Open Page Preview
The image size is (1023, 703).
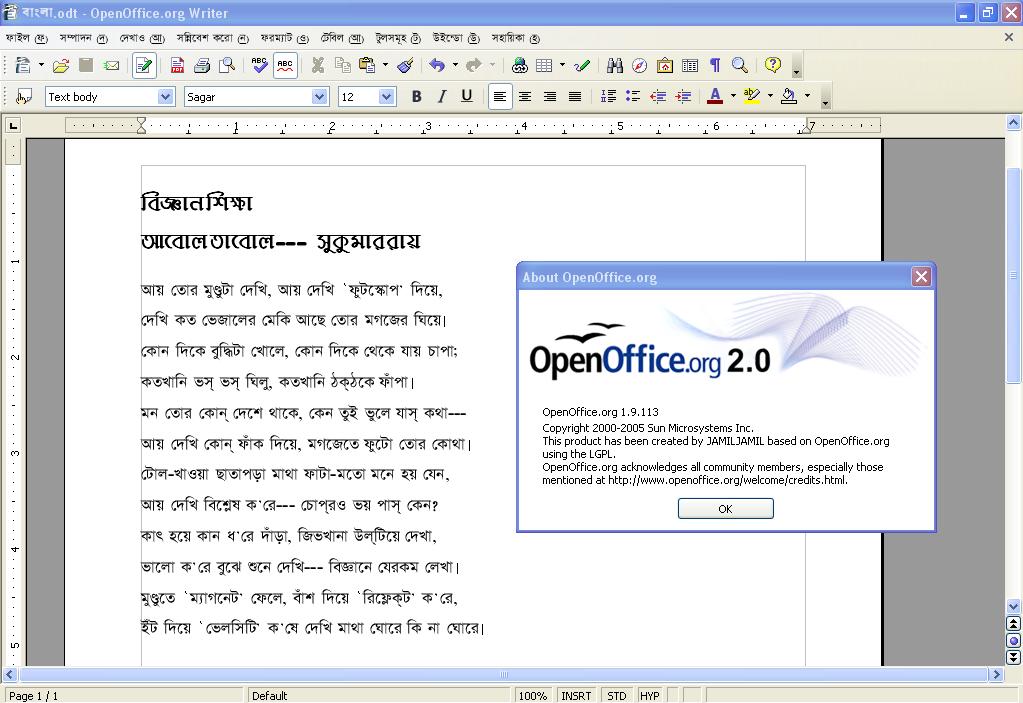[x=226, y=65]
